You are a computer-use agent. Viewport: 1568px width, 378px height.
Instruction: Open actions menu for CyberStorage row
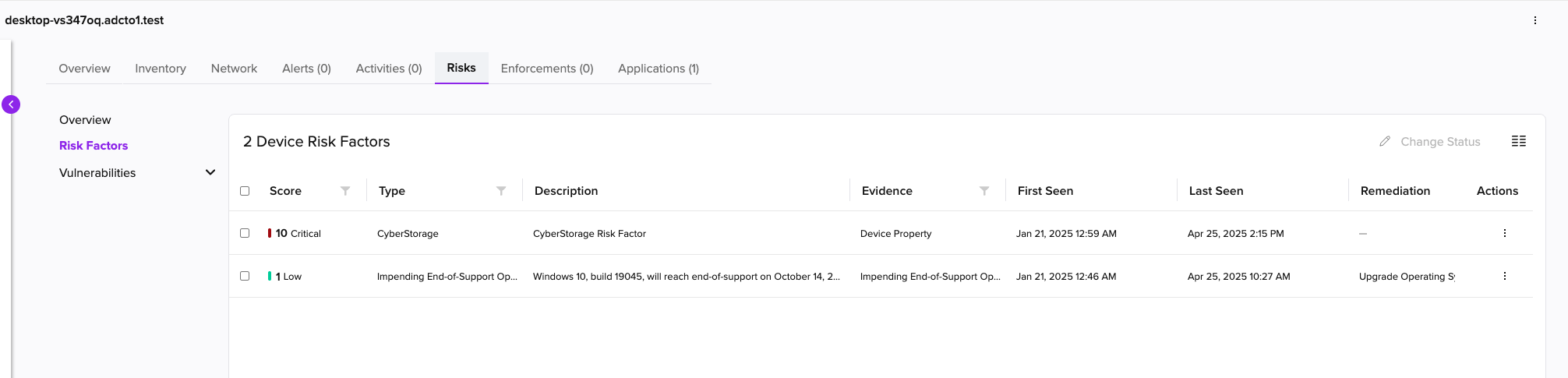[1505, 233]
